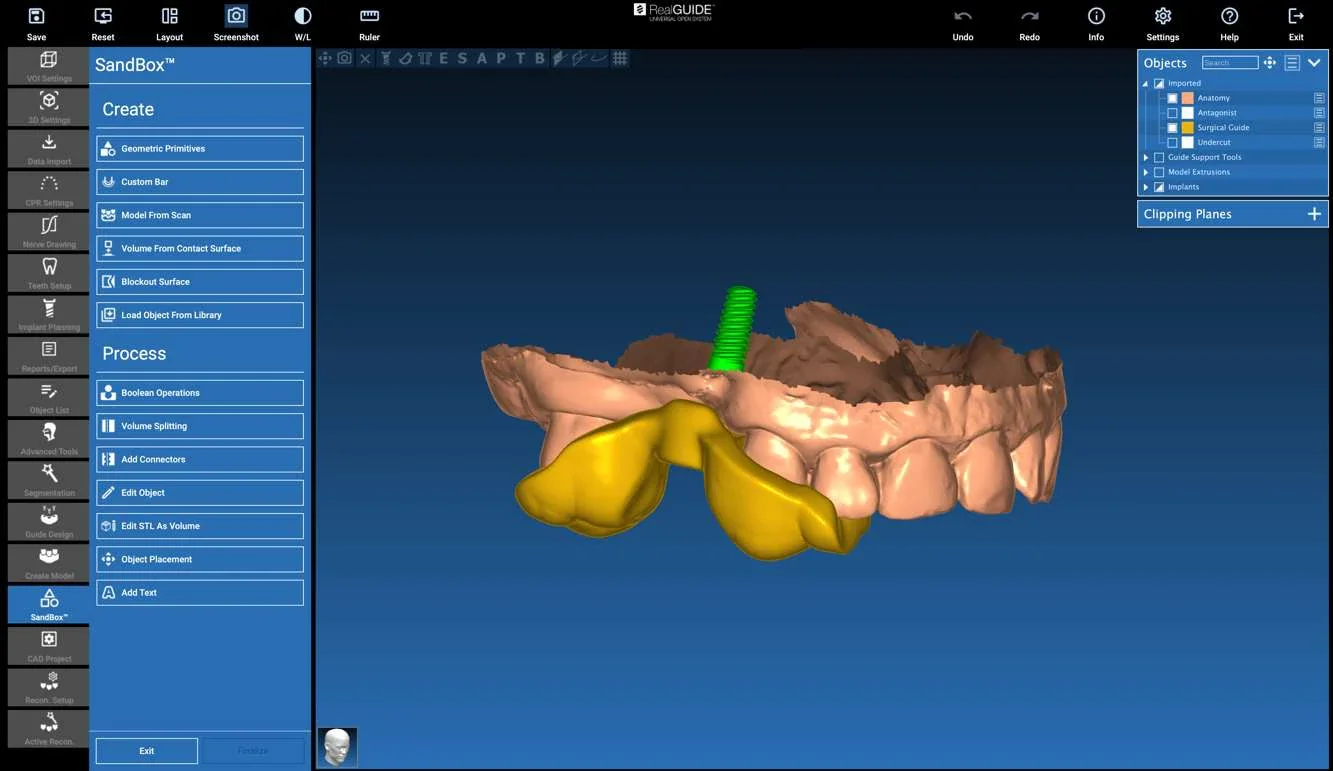Open the Segmentation sidebar tab
This screenshot has height=771, width=1333.
[48, 480]
